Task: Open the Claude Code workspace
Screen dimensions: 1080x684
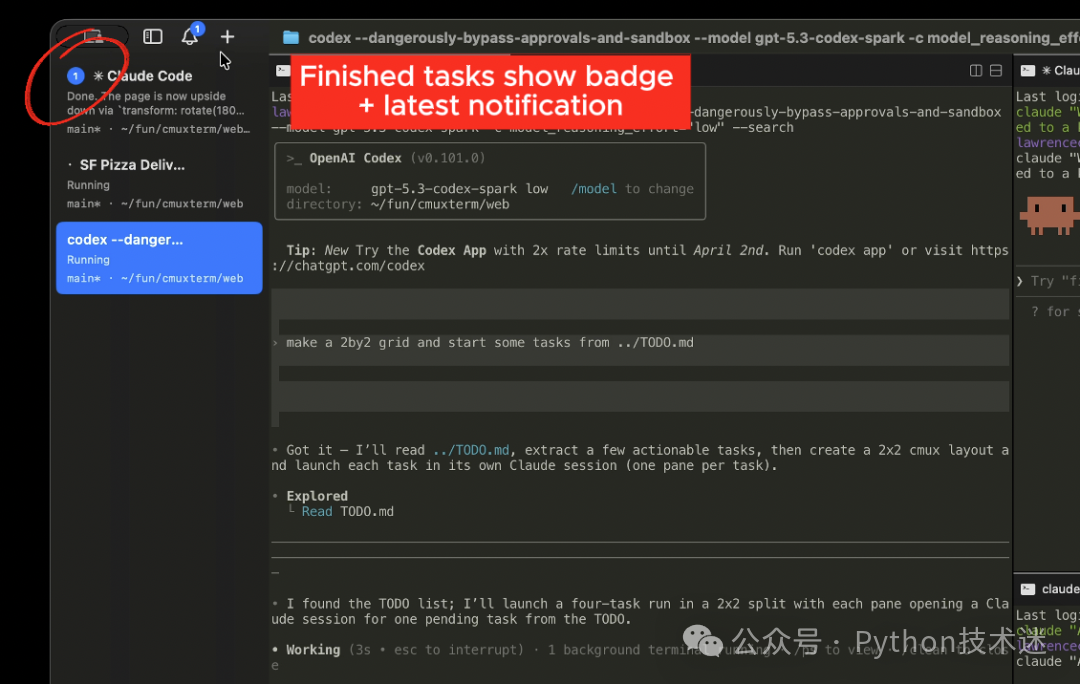Action: (x=158, y=101)
